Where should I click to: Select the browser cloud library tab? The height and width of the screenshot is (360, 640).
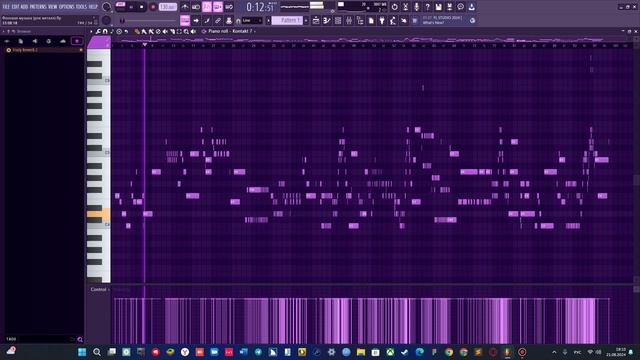(x=62, y=41)
